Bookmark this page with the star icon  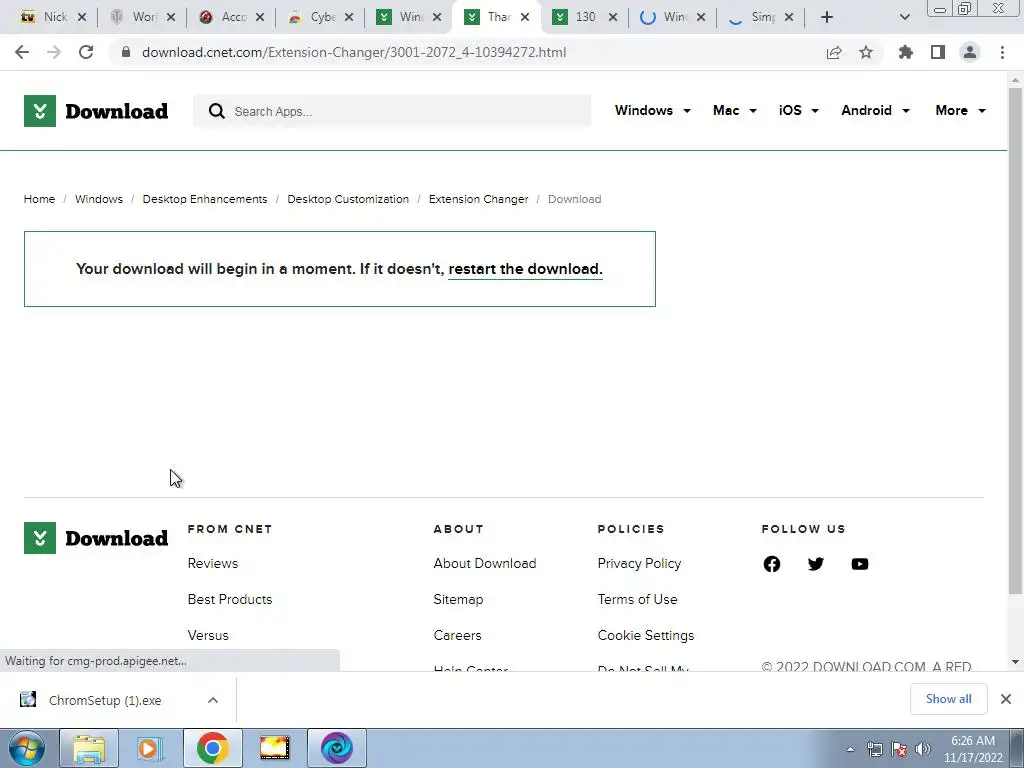point(866,52)
